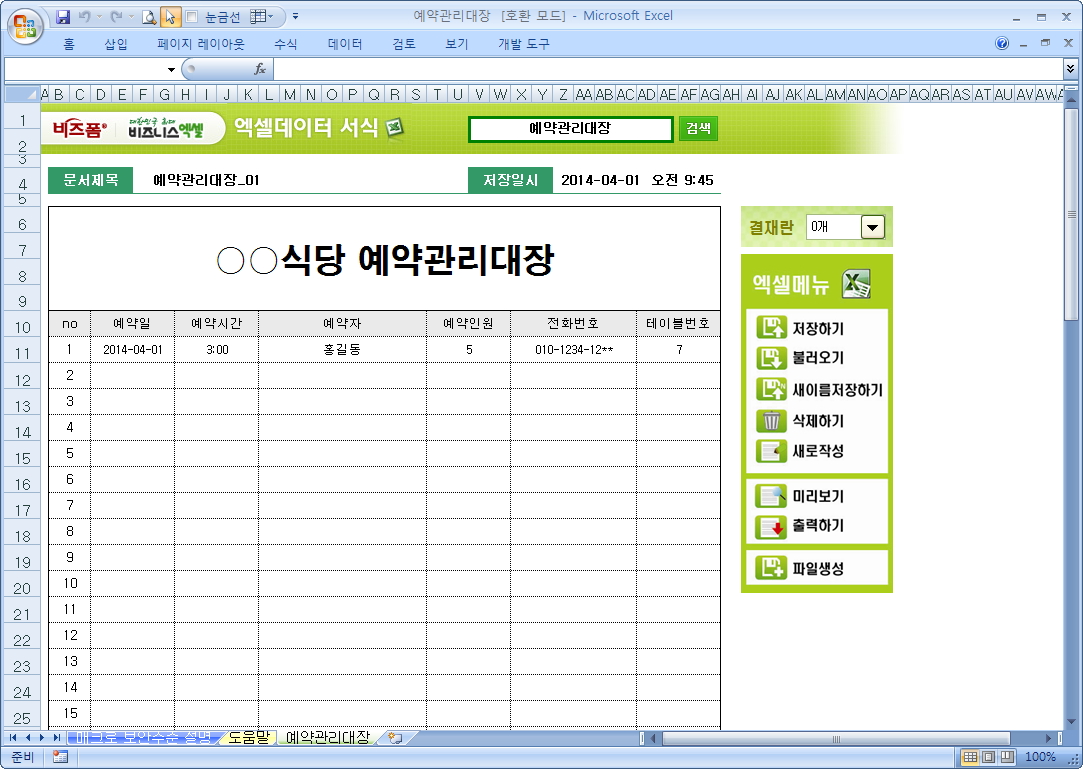Viewport: 1083px width, 769px height.
Task: Click the 엑셀메뉴 Excel icon
Action: [x=856, y=283]
